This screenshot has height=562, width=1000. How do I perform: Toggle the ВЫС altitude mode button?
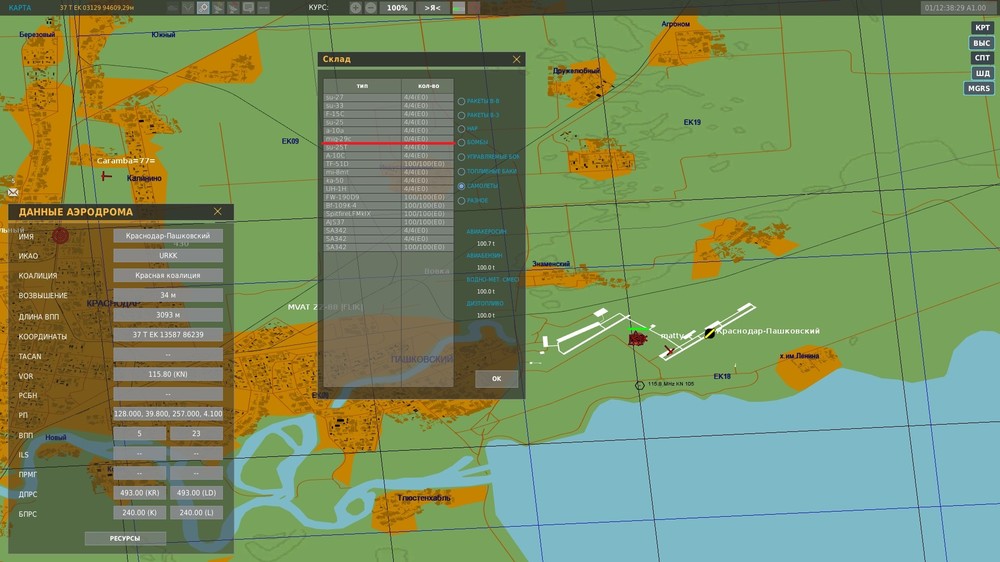click(x=982, y=43)
